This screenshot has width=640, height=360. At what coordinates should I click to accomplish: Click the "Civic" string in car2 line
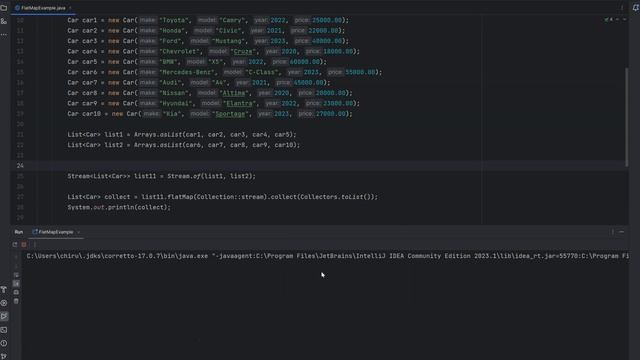(x=229, y=31)
